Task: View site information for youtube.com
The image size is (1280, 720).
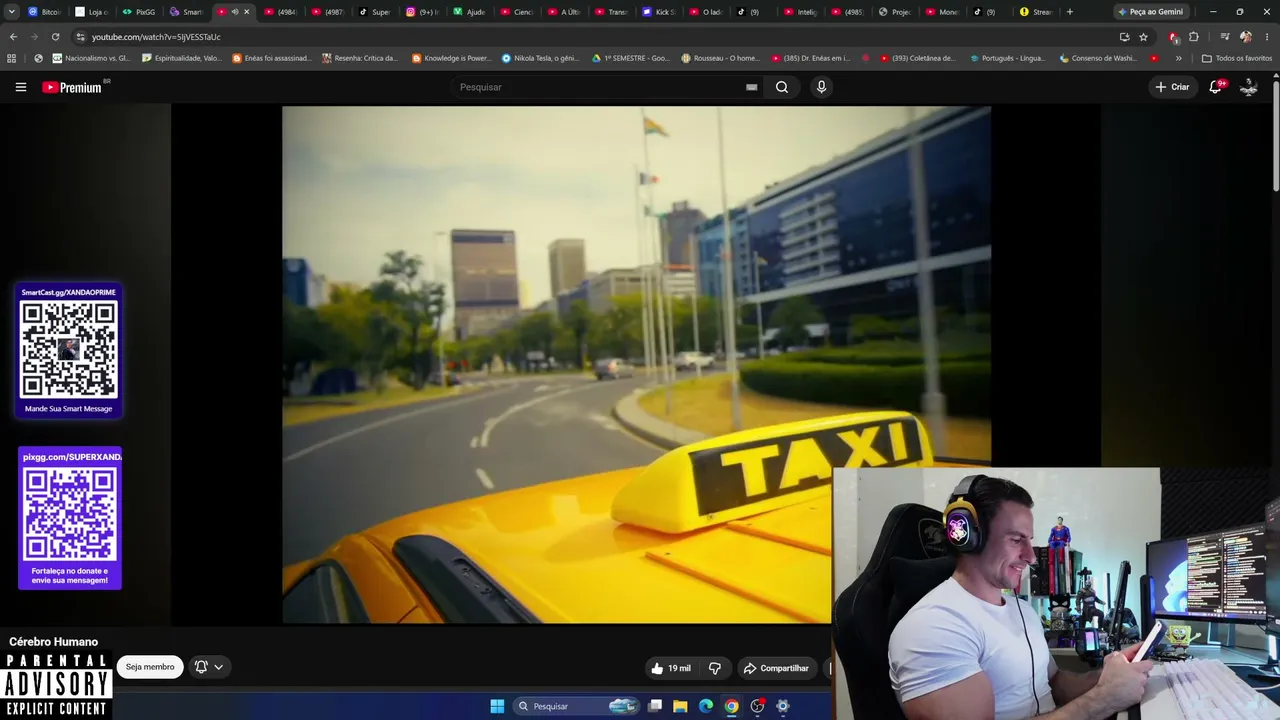Action: tap(80, 37)
